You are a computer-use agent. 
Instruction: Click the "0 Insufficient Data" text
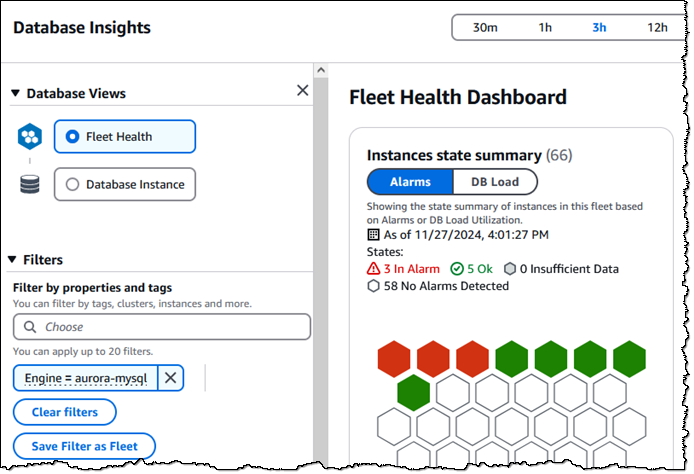[x=569, y=269]
